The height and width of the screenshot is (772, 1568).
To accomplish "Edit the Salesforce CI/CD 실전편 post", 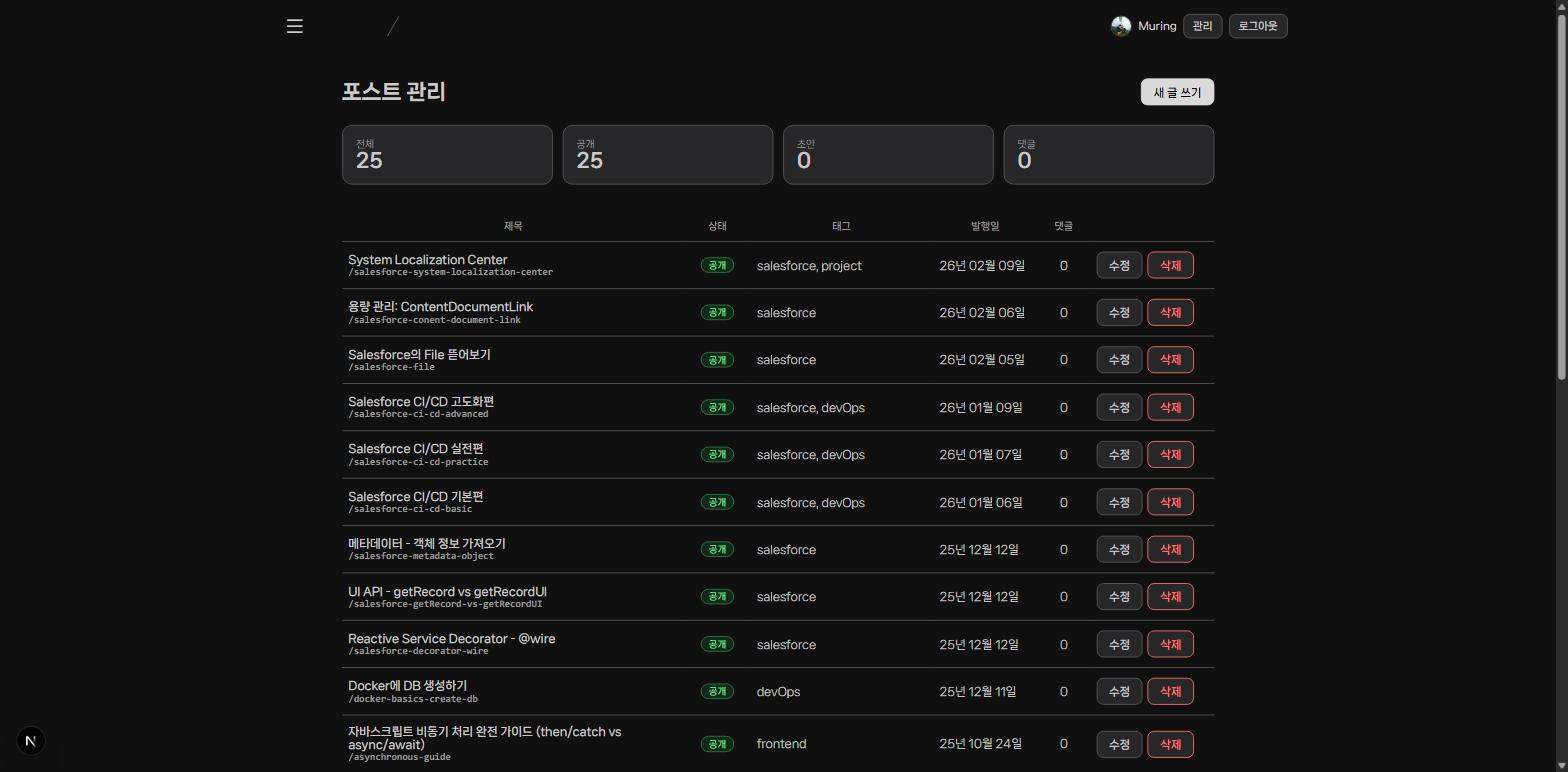I will pos(1119,454).
